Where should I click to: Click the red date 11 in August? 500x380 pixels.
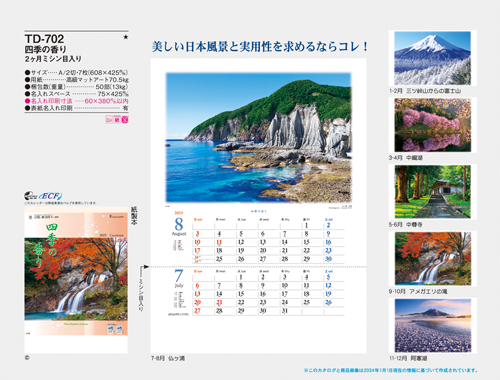coord(219,242)
